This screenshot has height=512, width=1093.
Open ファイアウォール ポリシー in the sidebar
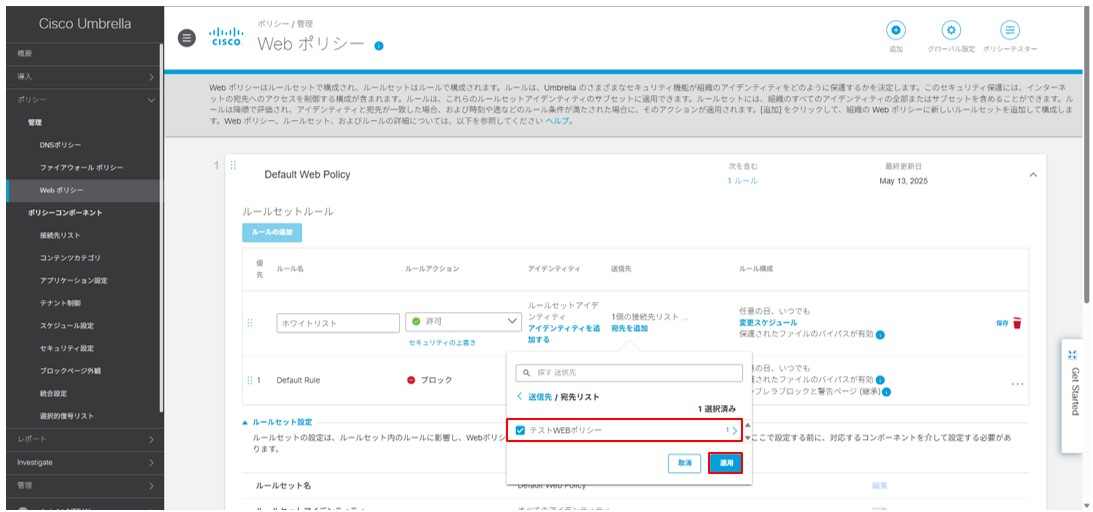(83, 168)
